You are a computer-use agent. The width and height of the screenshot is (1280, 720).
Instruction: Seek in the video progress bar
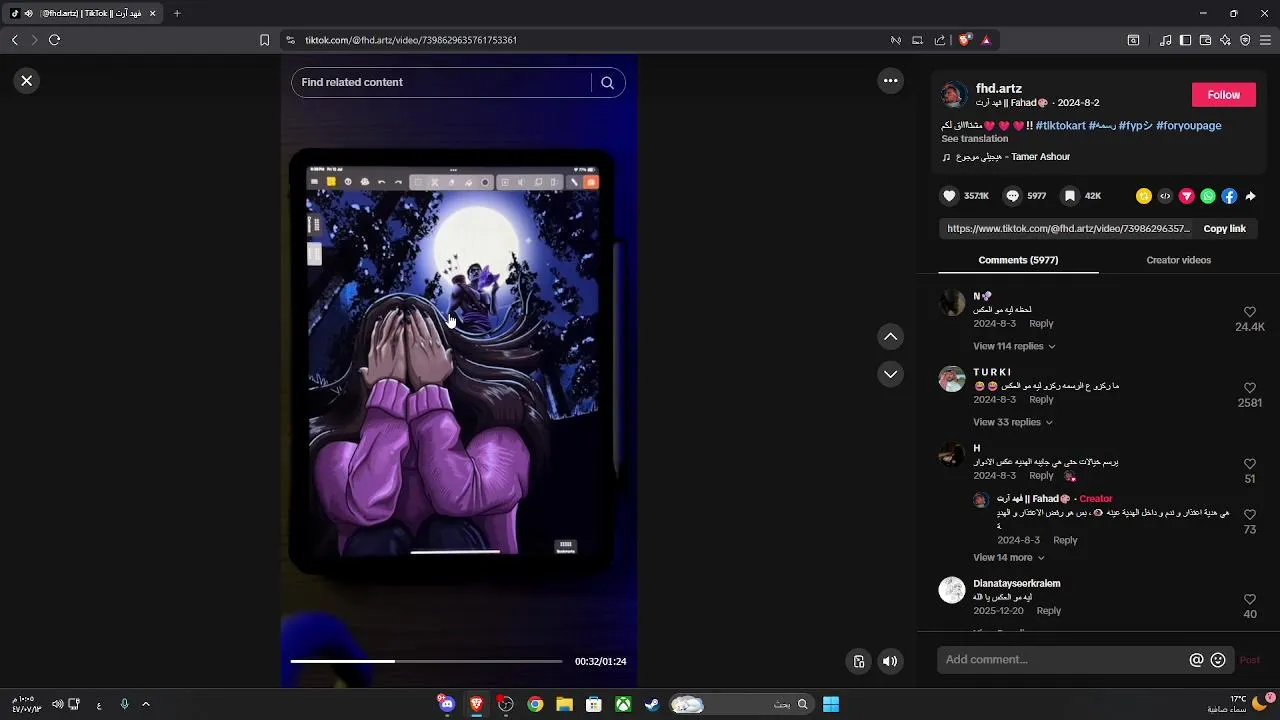[x=426, y=661]
